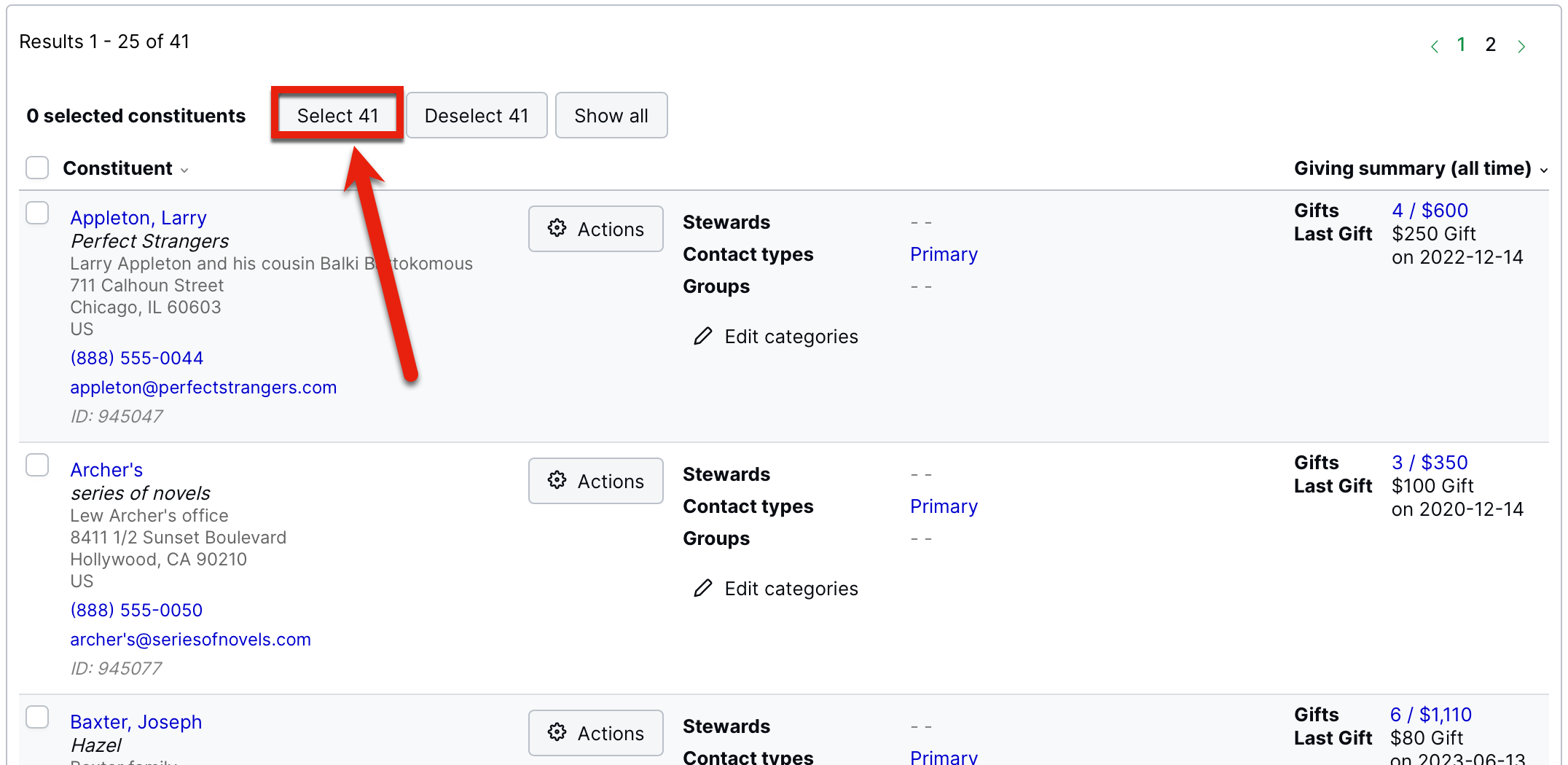Click gear icon in Larry Appleton's Actions button
The width and height of the screenshot is (1568, 765).
[557, 229]
